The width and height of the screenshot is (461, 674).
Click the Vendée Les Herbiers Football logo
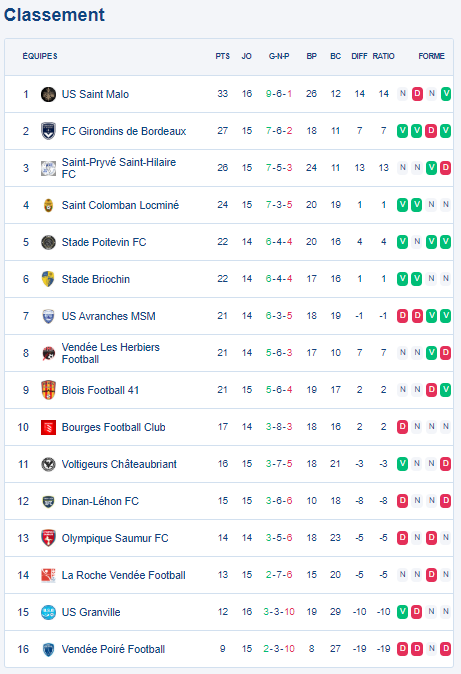pyautogui.click(x=48, y=353)
